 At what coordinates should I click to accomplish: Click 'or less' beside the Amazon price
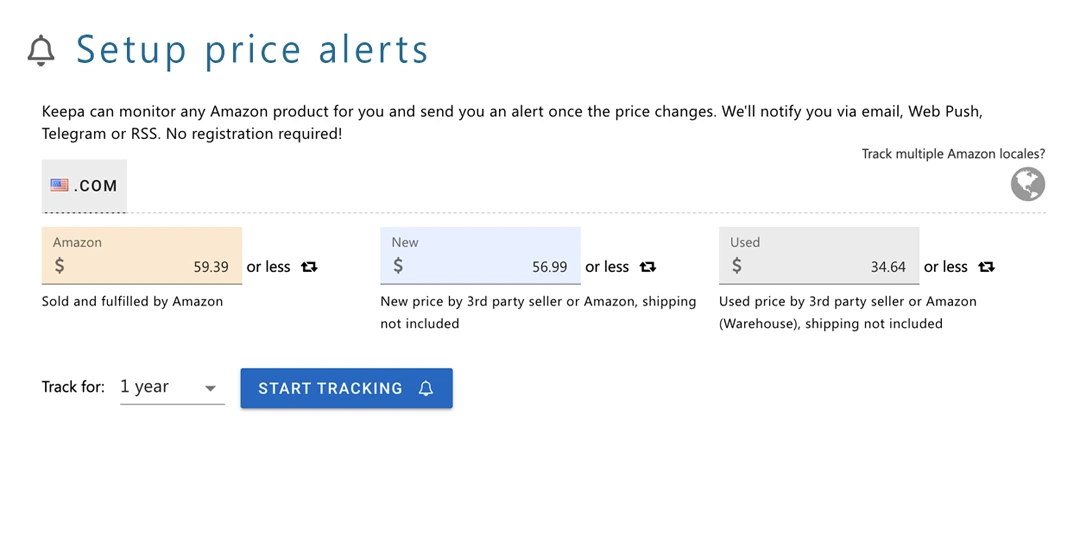pyautogui.click(x=268, y=267)
